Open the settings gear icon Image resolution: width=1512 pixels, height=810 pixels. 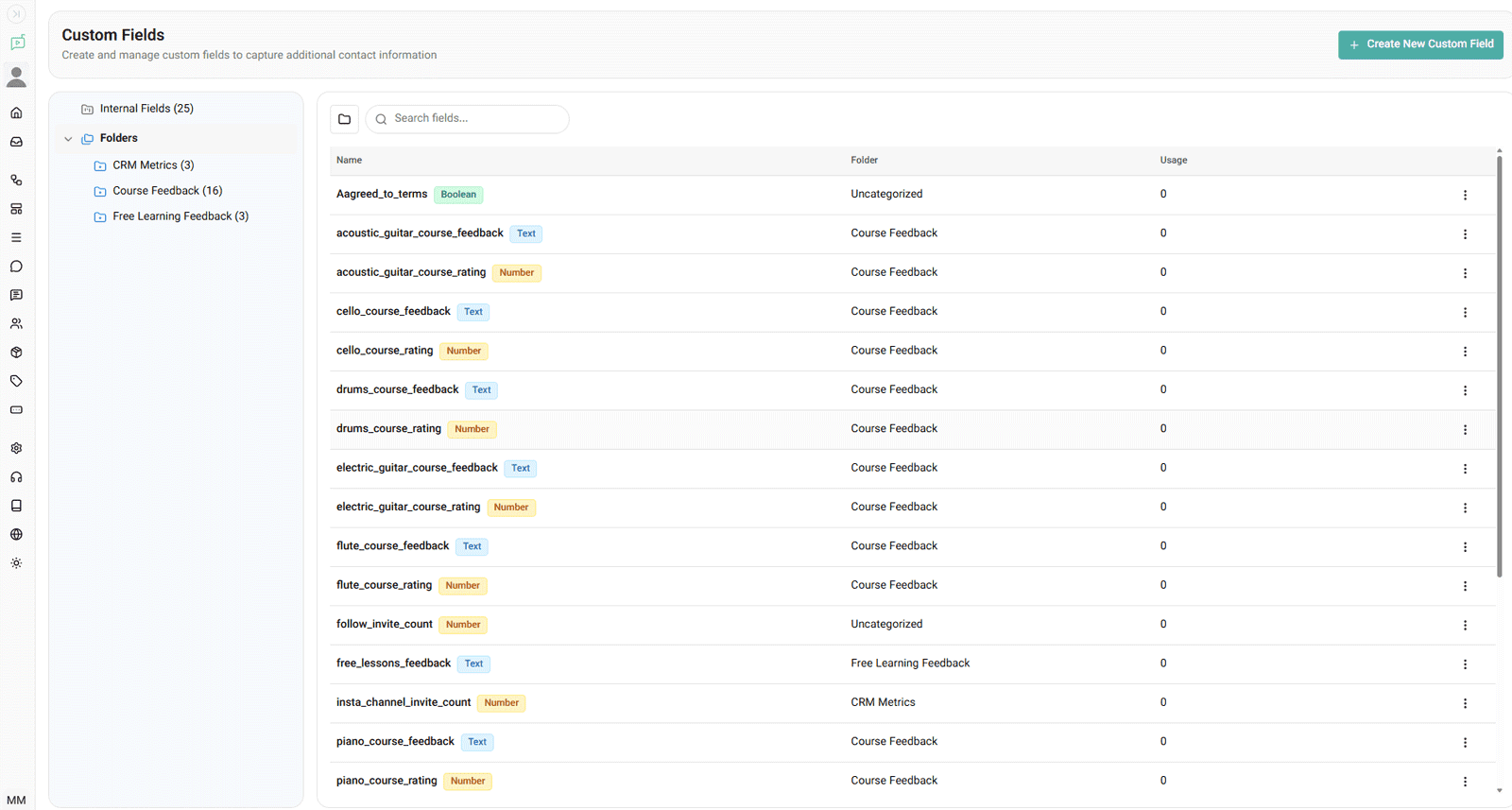click(16, 448)
